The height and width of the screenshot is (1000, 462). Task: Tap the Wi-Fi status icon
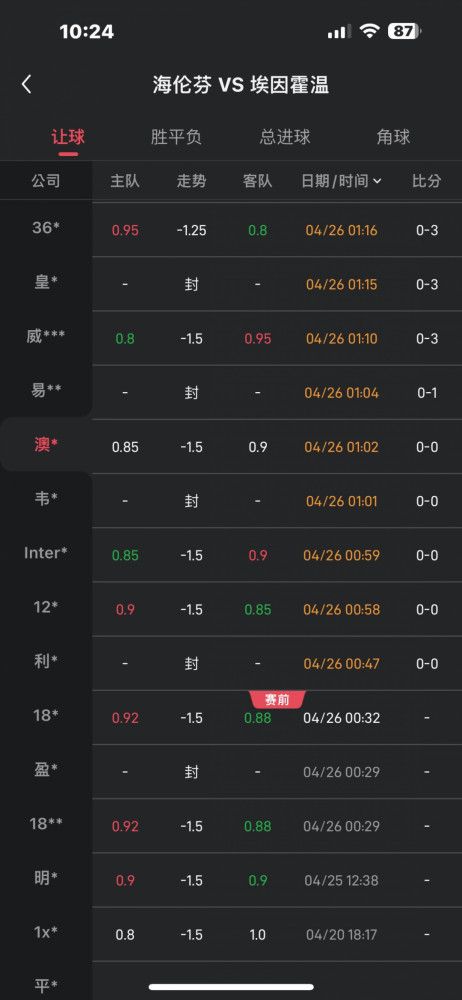click(x=369, y=31)
